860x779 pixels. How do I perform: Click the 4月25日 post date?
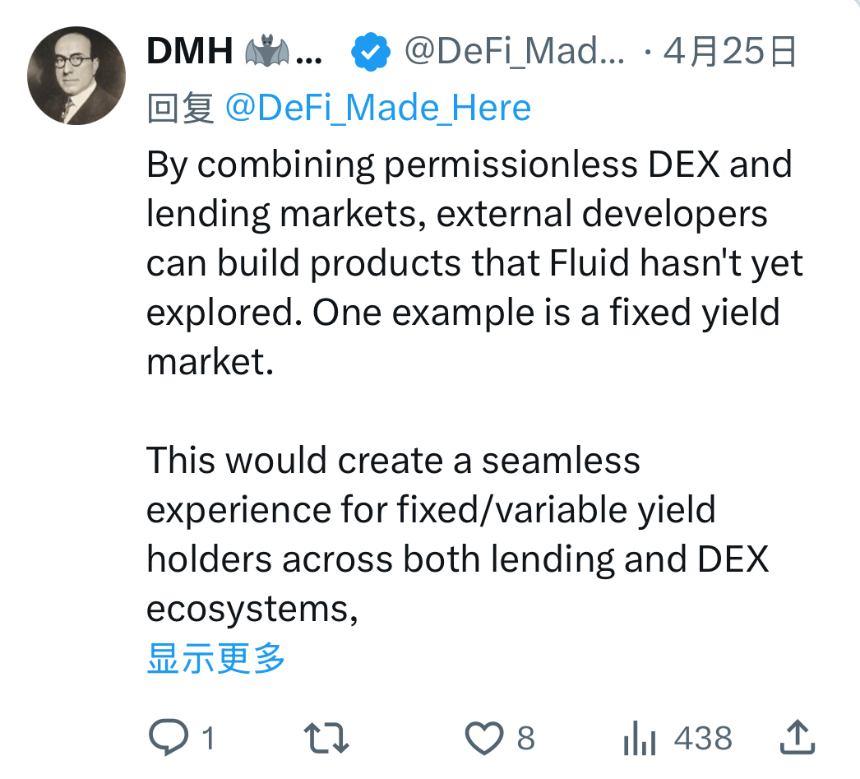731,52
